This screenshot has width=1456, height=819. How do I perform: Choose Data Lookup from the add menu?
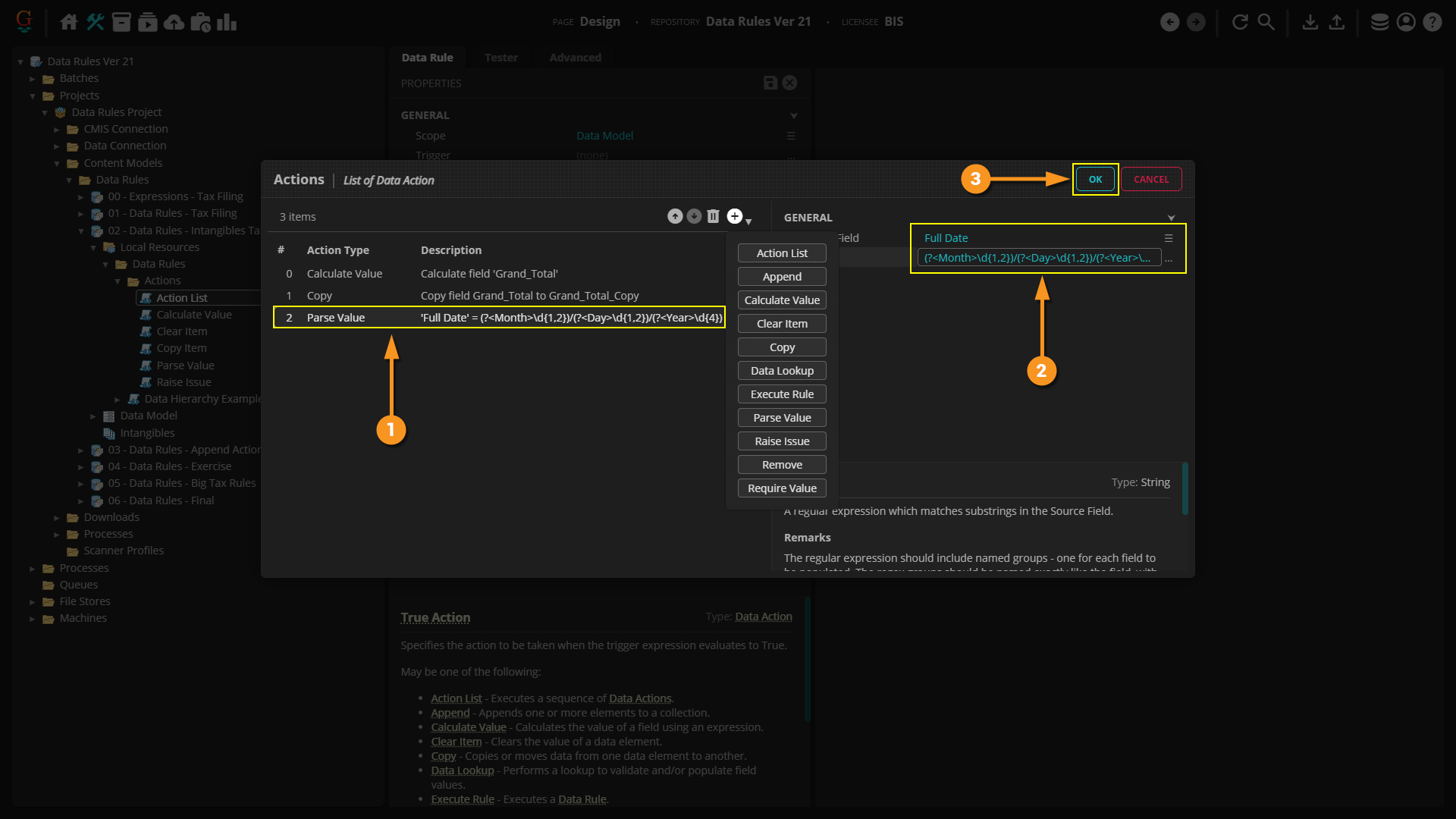pos(782,371)
